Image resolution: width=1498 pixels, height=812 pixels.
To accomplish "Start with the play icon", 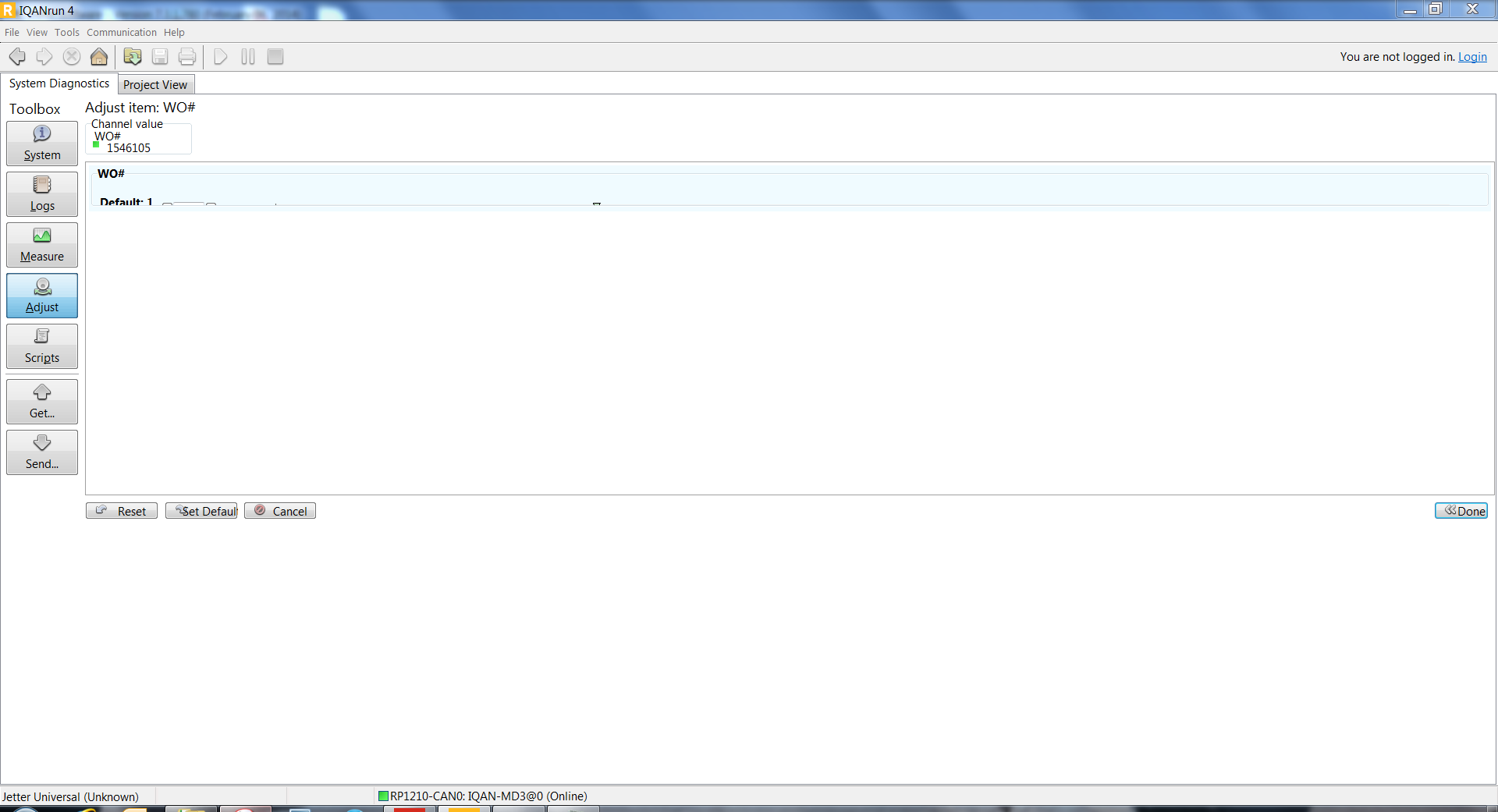I will coord(221,57).
